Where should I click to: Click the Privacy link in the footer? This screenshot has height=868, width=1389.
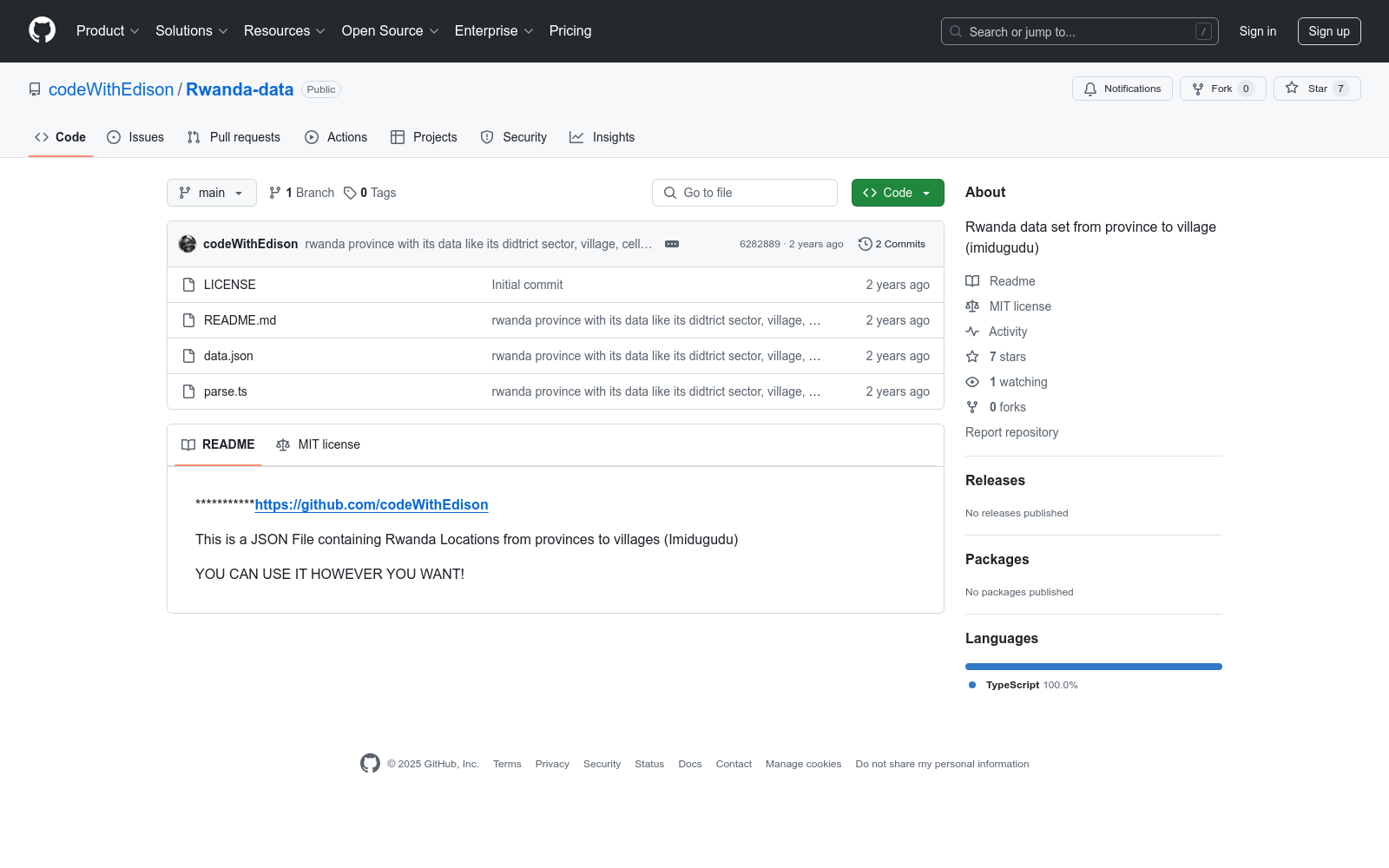pyautogui.click(x=552, y=764)
